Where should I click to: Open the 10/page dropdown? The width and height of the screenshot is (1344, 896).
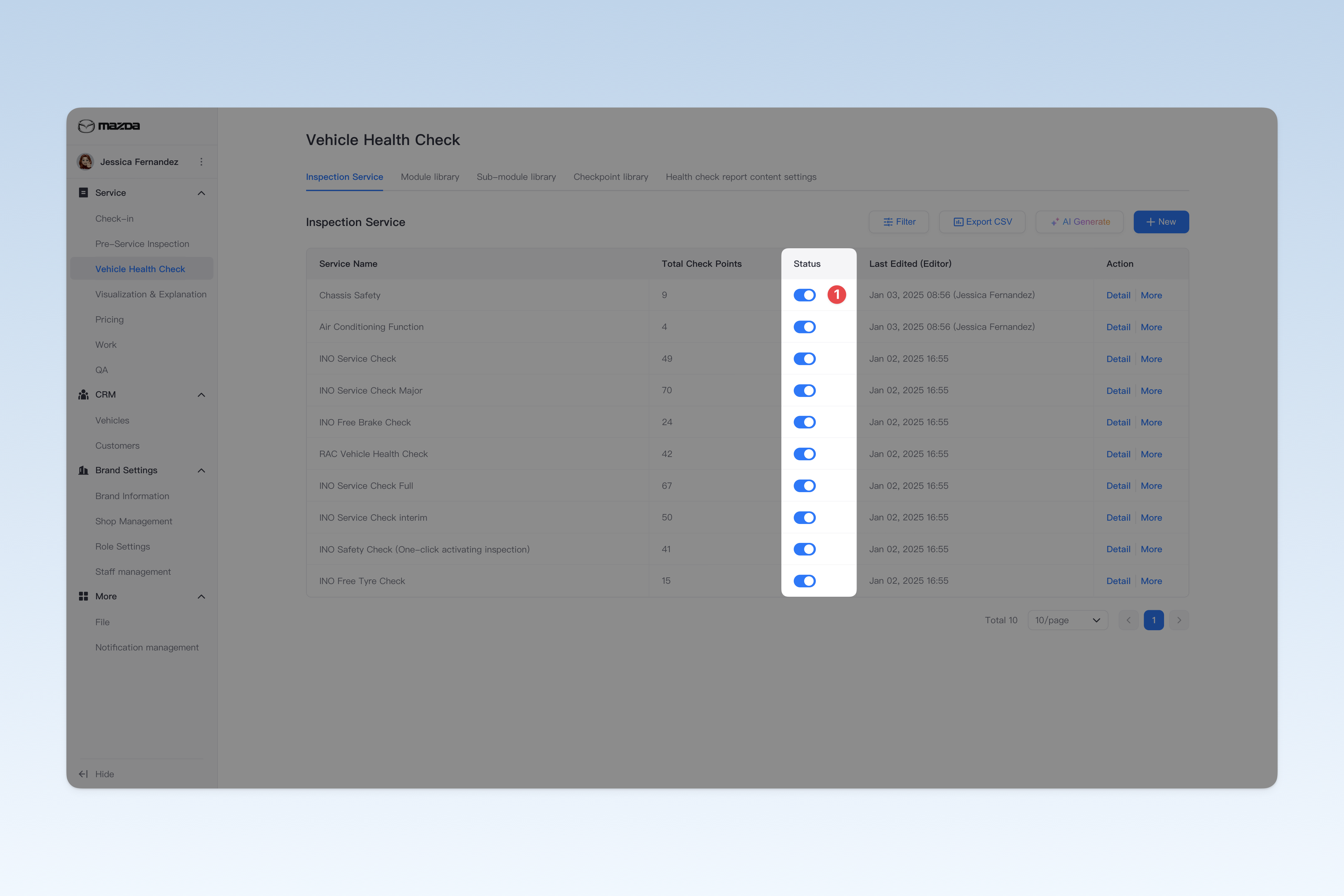(1067, 620)
